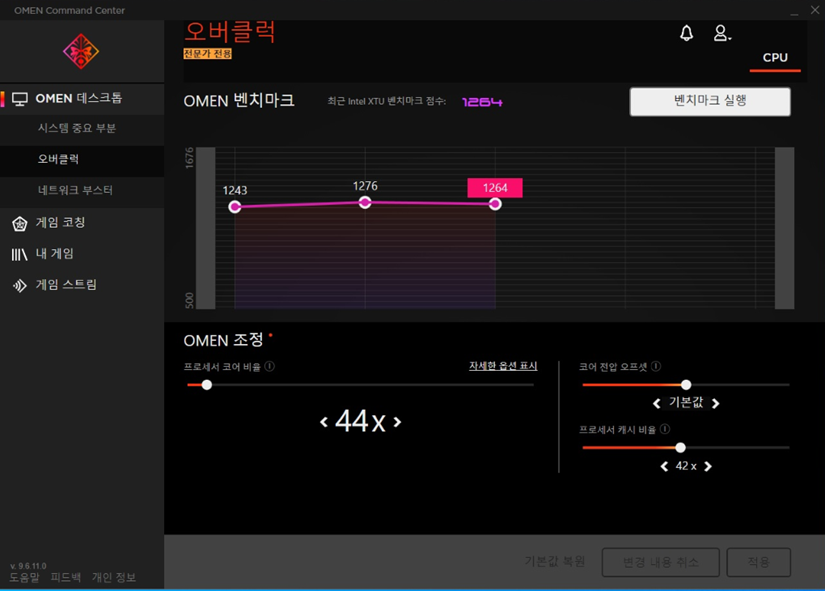Click the core voltage offset slider handle
The height and width of the screenshot is (591, 825).
coord(686,385)
